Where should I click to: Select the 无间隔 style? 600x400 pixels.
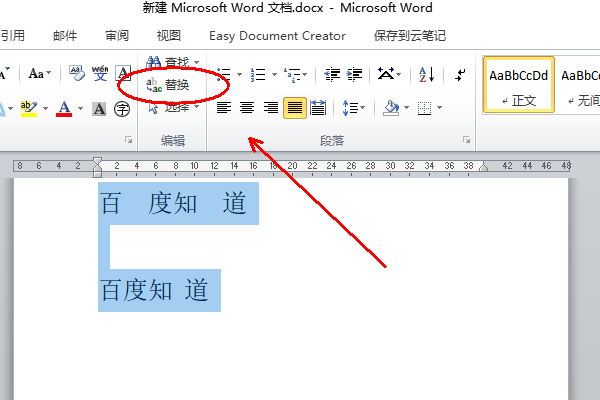[x=578, y=85]
